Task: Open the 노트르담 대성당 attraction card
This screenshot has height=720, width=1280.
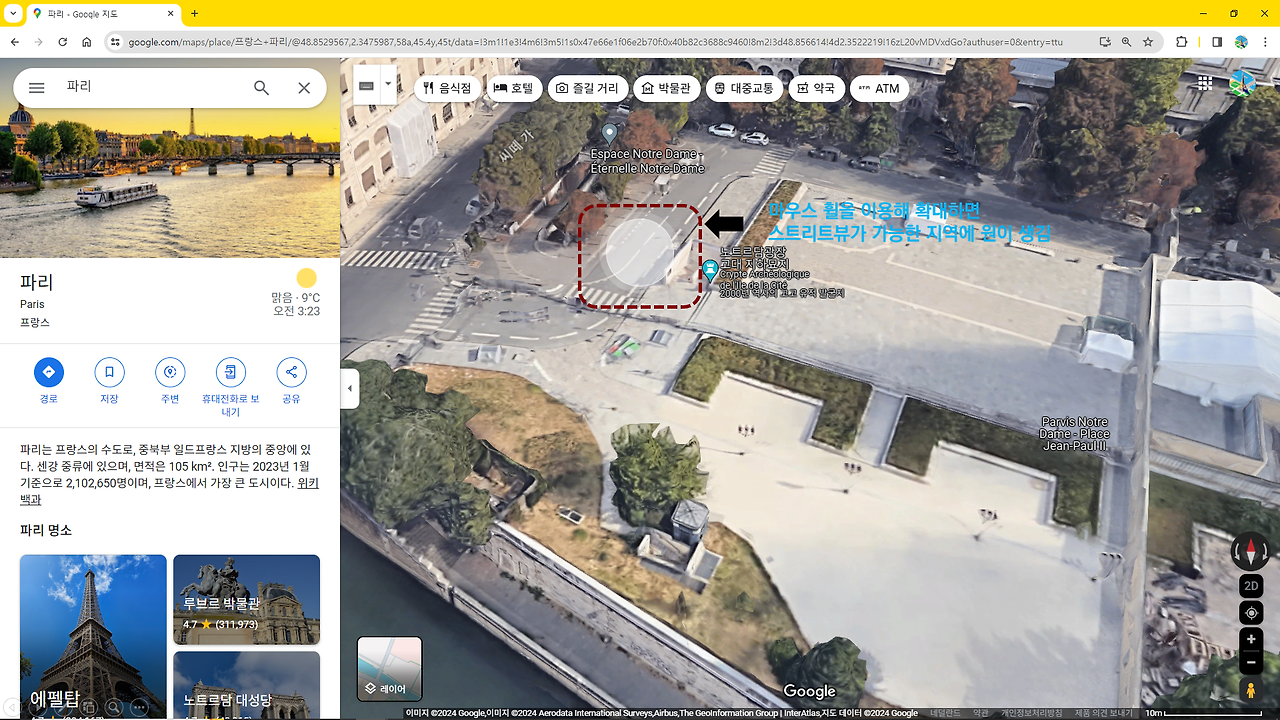Action: click(247, 686)
